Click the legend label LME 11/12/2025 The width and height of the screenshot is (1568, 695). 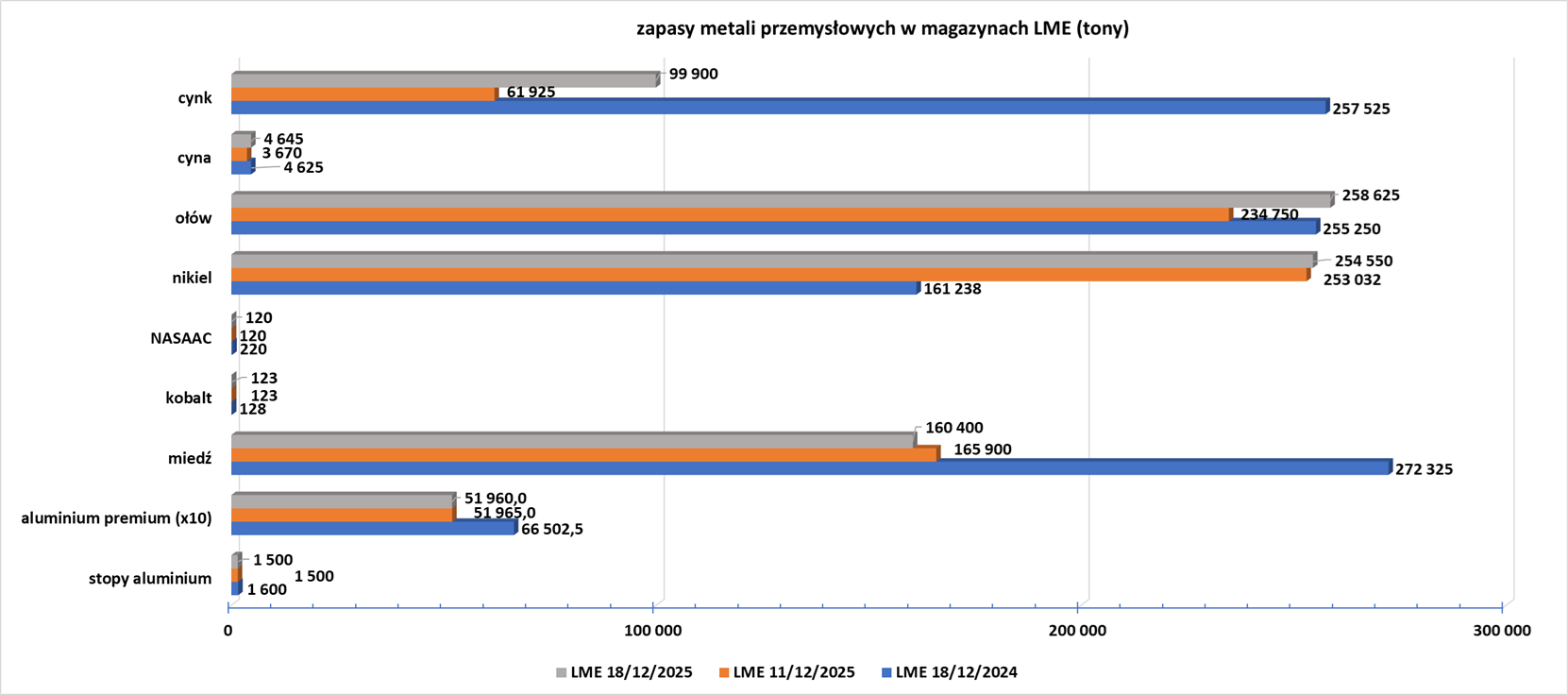tap(793, 672)
